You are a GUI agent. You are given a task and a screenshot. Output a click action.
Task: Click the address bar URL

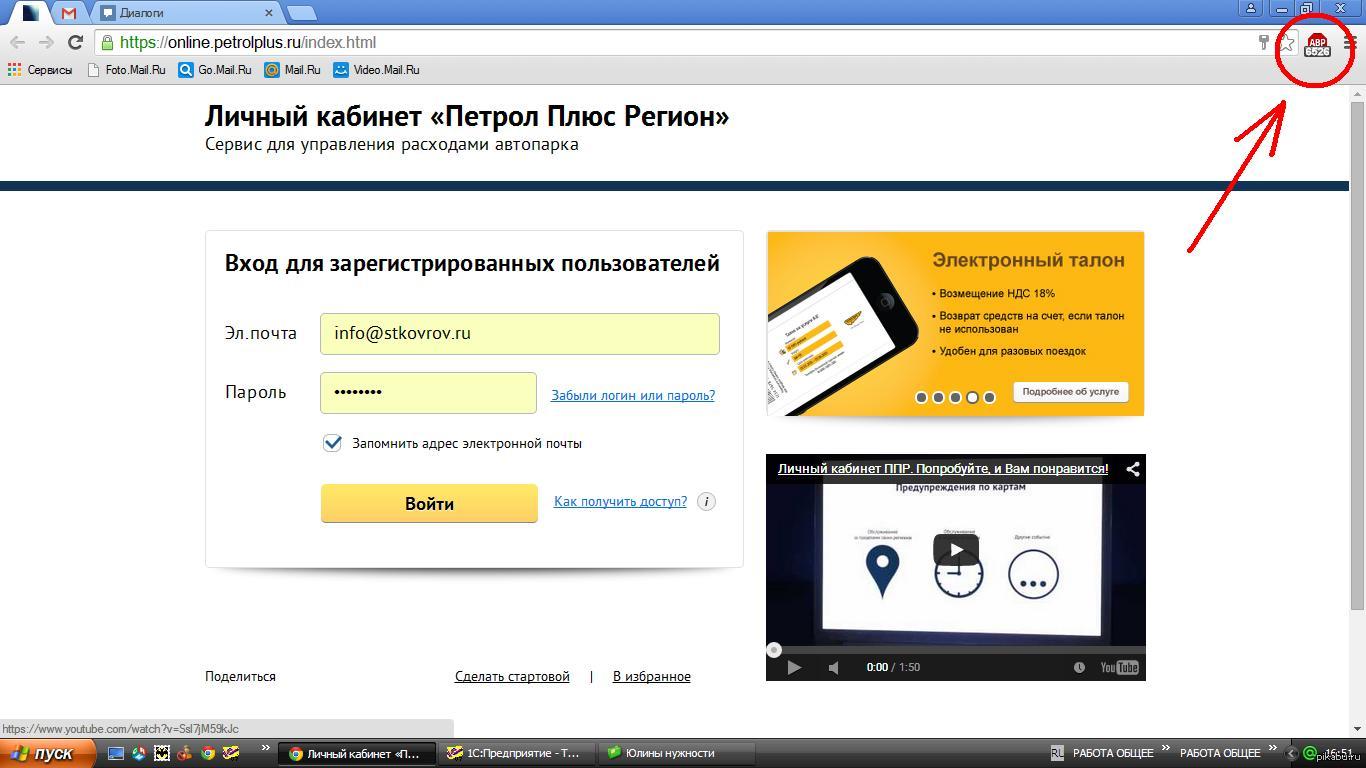(247, 42)
